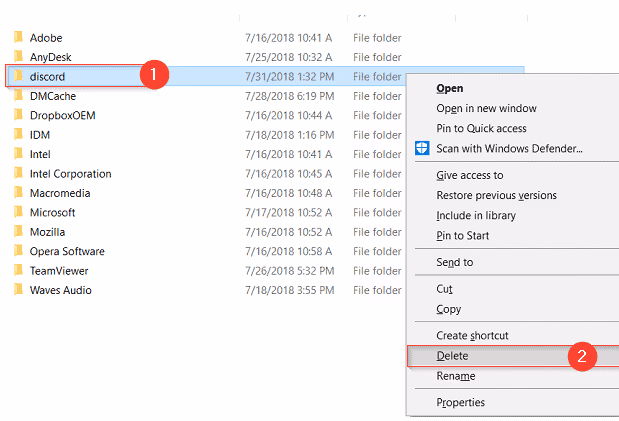Click the date 7/28/2018 6:19 PM
The image size is (619, 421).
[290, 96]
